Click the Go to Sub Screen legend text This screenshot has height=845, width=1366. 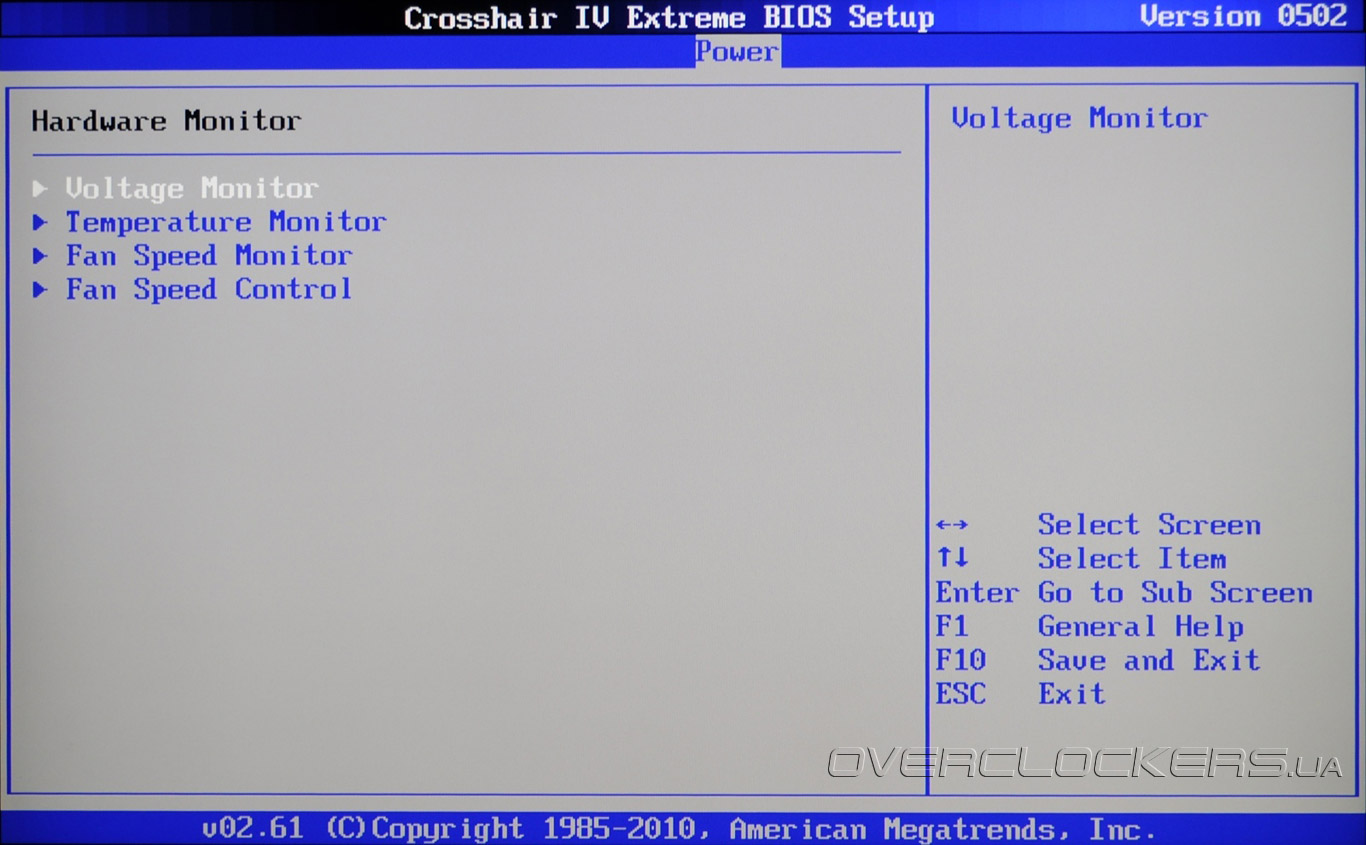1175,593
